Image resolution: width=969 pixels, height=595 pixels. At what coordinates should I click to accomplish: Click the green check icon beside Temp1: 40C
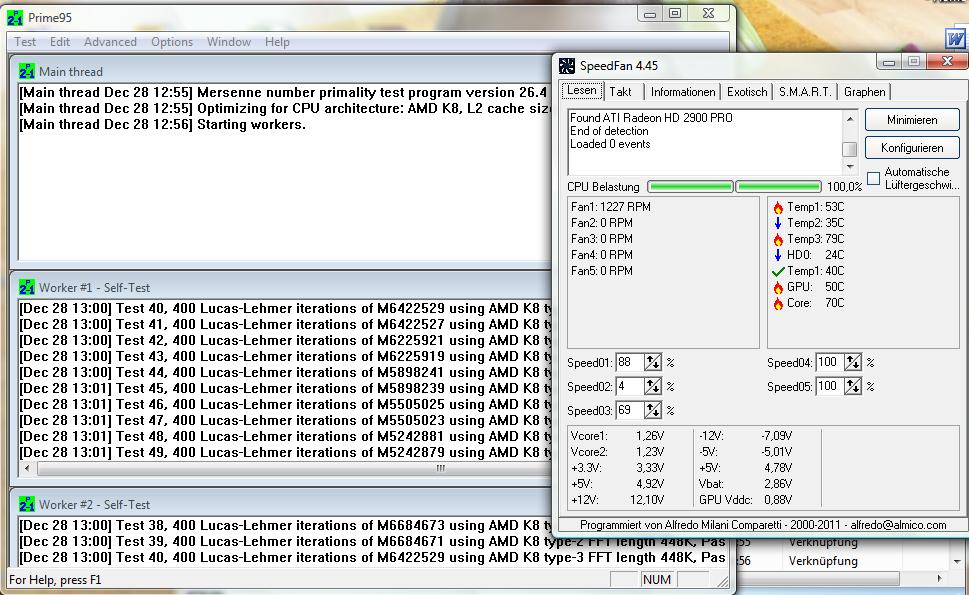(778, 271)
